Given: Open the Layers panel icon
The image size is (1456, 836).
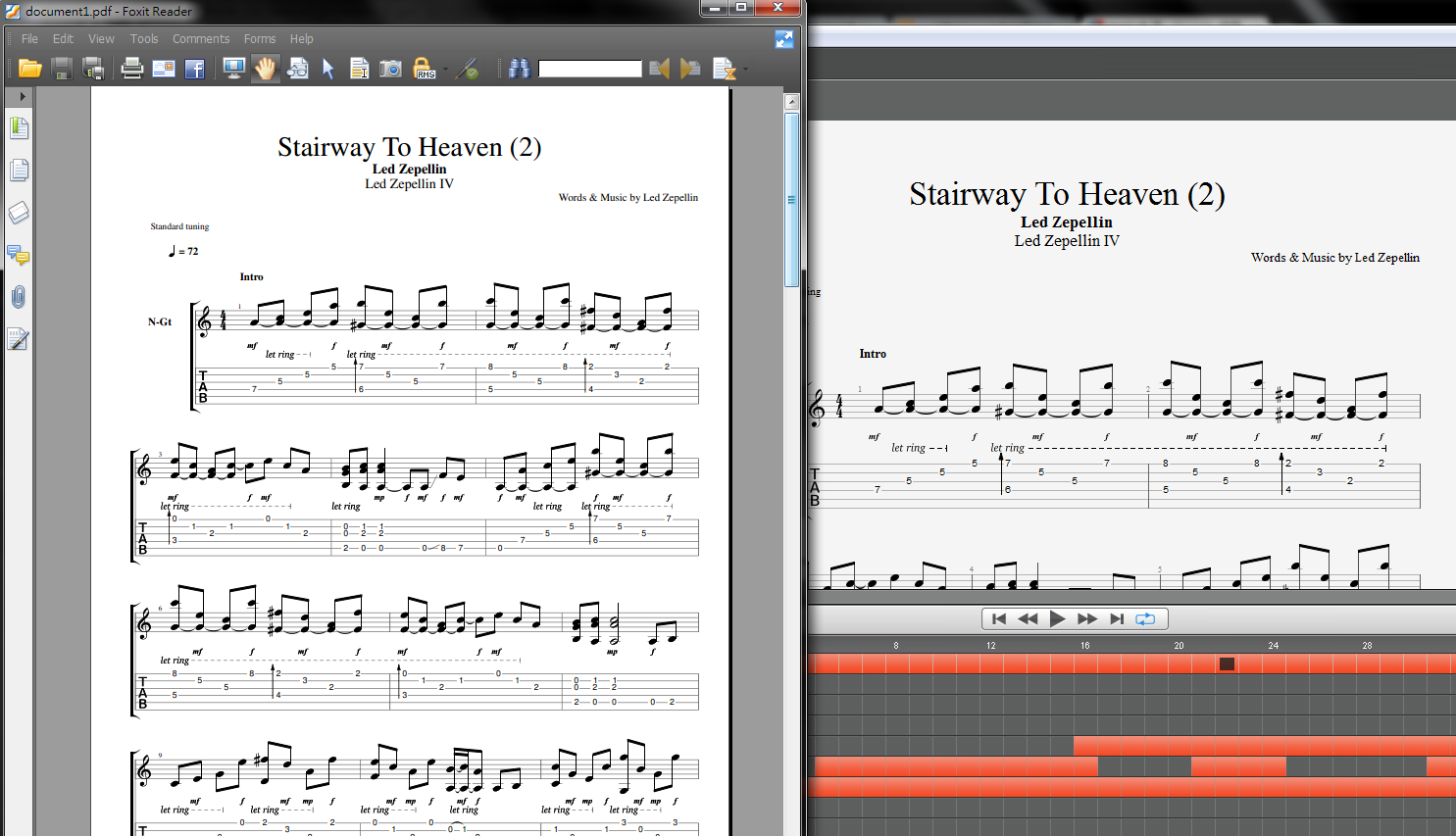Looking at the screenshot, I should pos(19,213).
